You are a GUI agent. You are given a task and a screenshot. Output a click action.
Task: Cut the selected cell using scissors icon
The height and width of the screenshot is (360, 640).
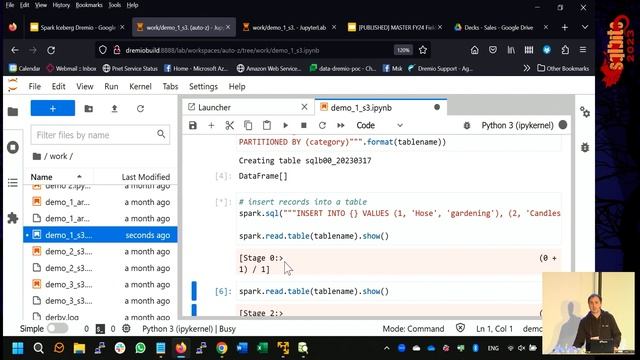229,125
